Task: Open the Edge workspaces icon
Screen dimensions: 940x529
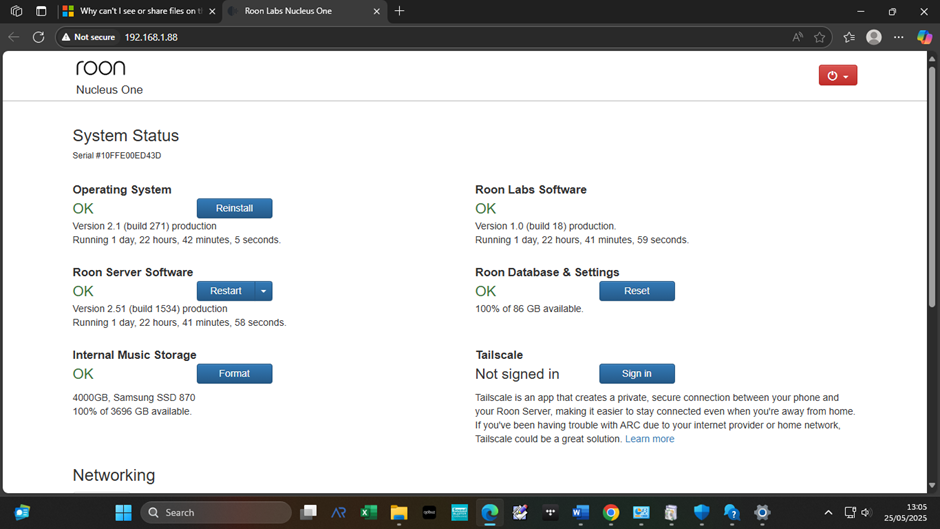Action: [x=16, y=11]
